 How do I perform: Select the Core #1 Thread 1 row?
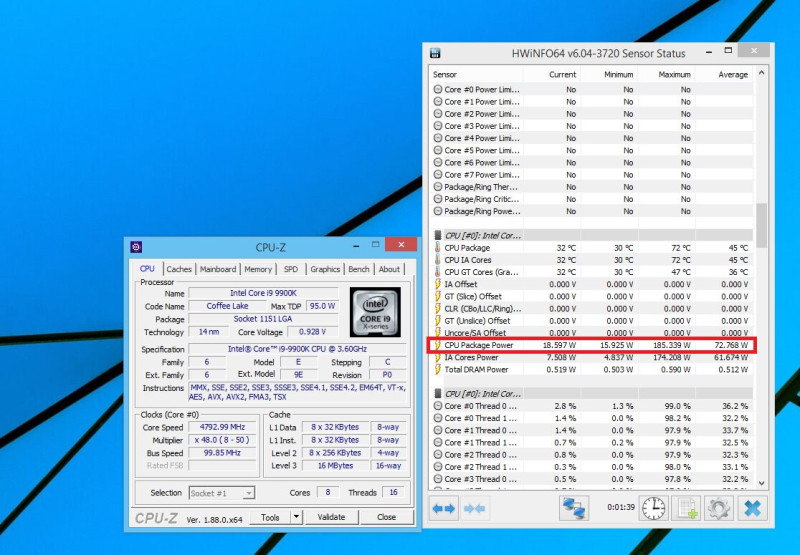(x=592, y=442)
